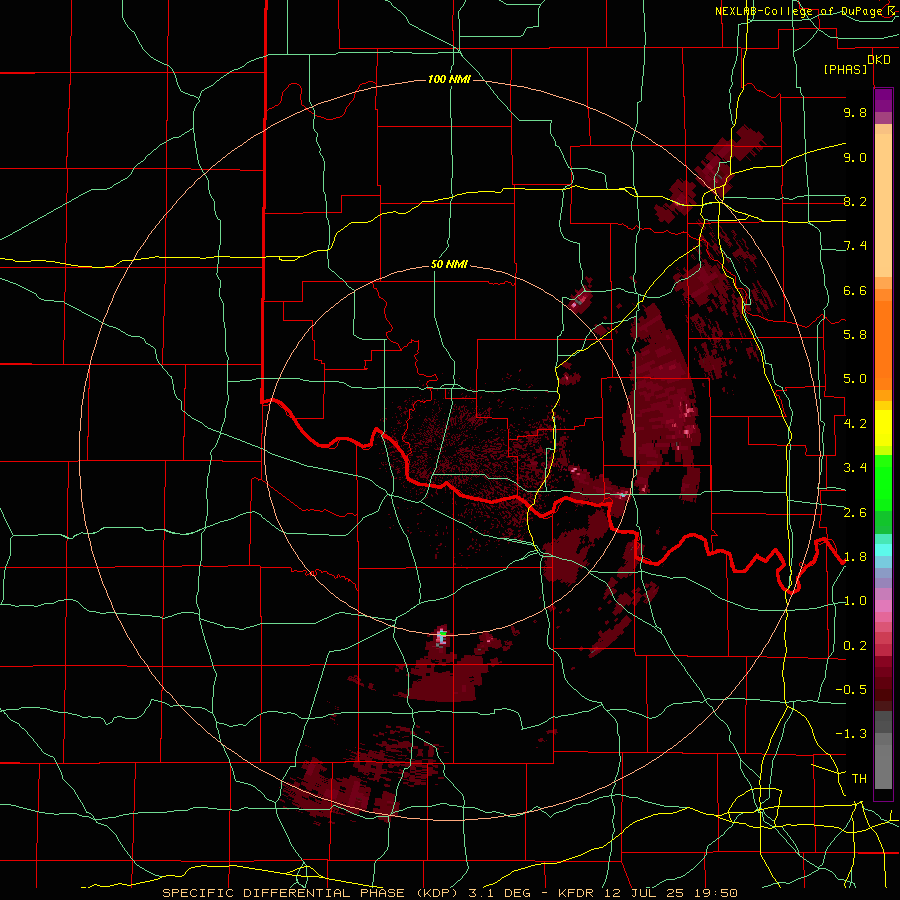
Task: Pick the purple segment at the color bar top
Action: point(883,100)
